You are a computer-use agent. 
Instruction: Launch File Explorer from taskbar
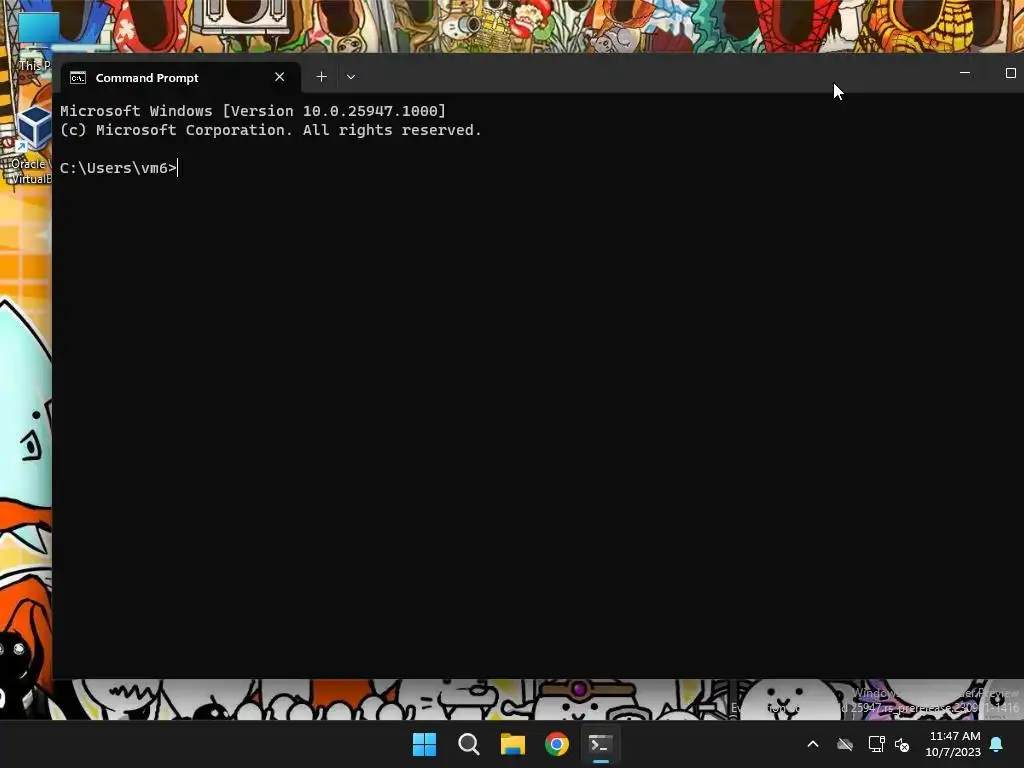tap(513, 744)
